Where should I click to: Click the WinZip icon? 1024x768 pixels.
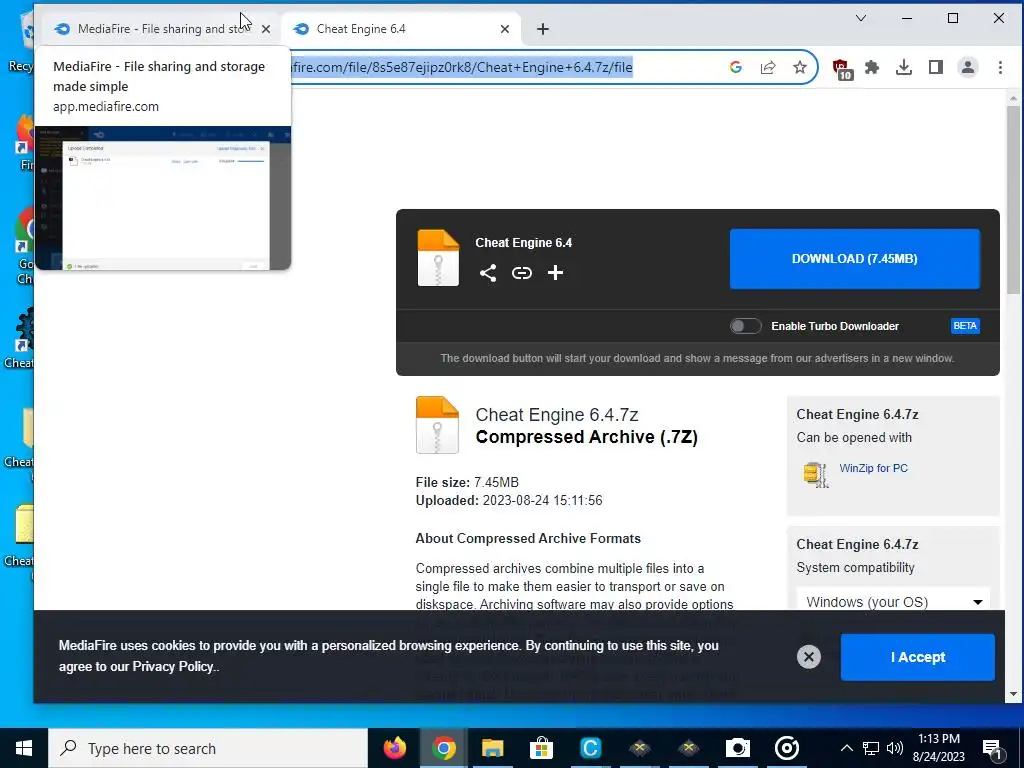816,475
